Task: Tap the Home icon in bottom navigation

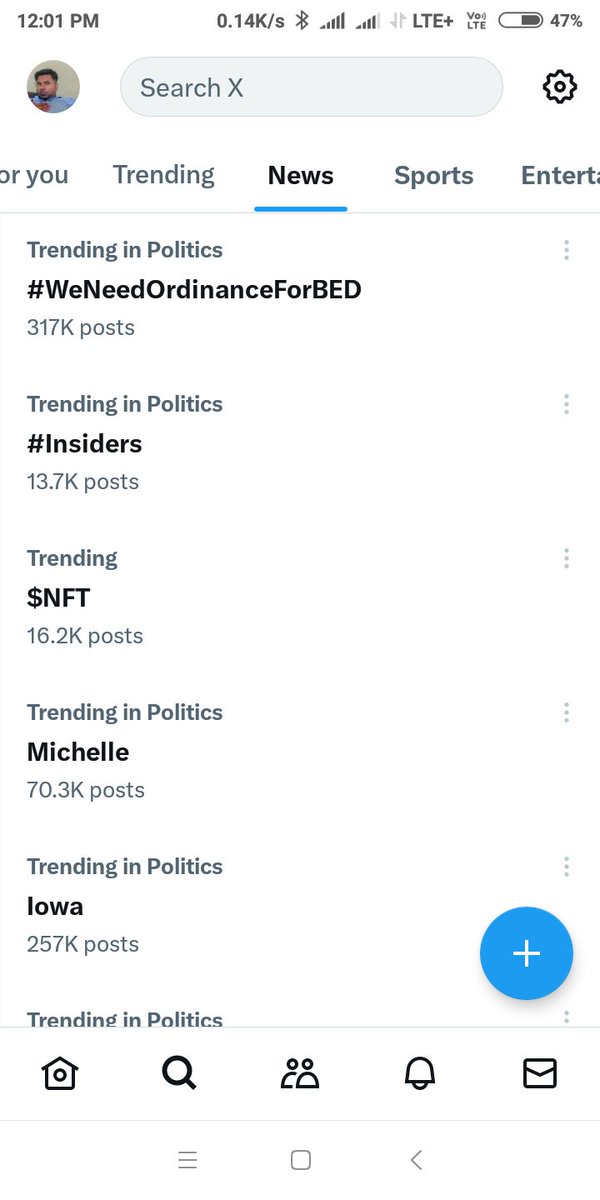Action: point(60,1073)
